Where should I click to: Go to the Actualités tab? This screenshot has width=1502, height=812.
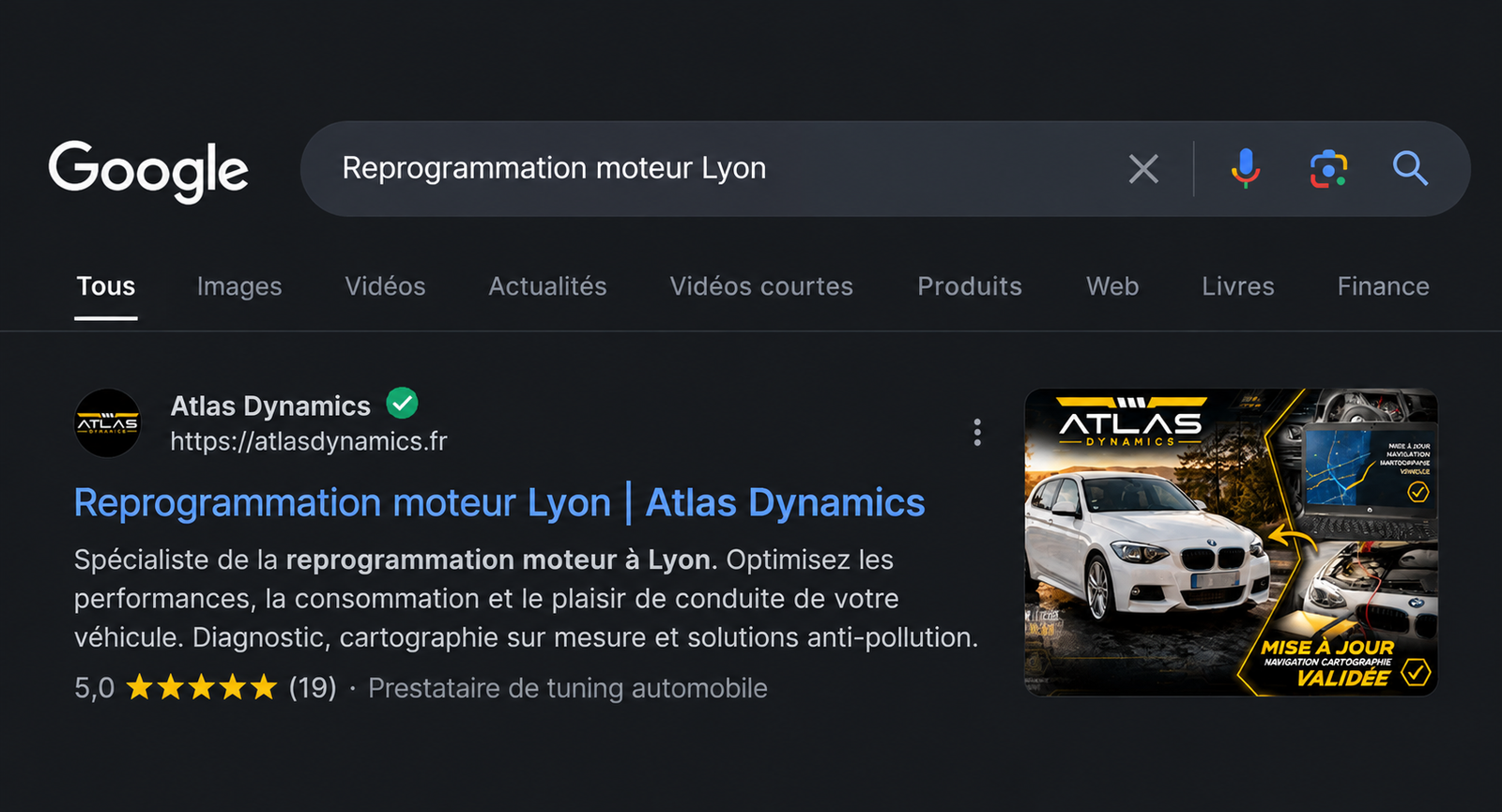(x=547, y=286)
